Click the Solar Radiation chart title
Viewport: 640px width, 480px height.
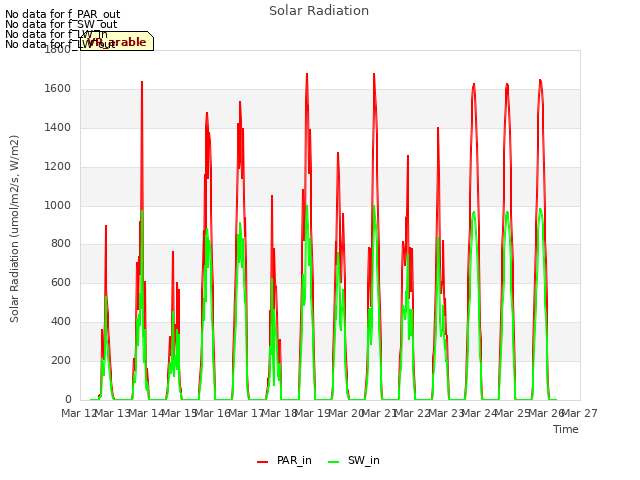pyautogui.click(x=319, y=11)
